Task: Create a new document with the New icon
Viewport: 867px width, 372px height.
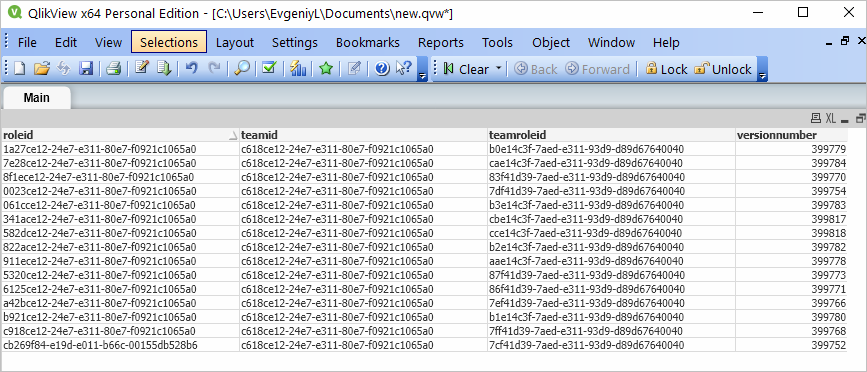Action: tap(19, 69)
